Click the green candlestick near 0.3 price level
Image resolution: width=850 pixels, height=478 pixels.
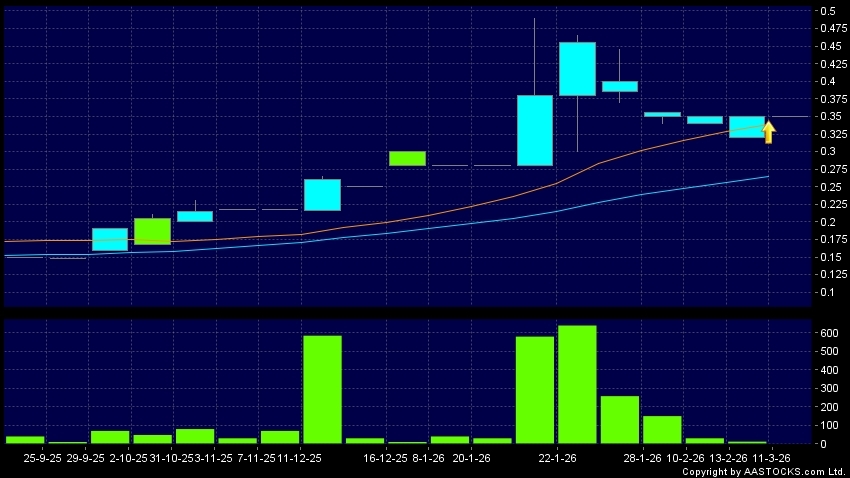407,158
